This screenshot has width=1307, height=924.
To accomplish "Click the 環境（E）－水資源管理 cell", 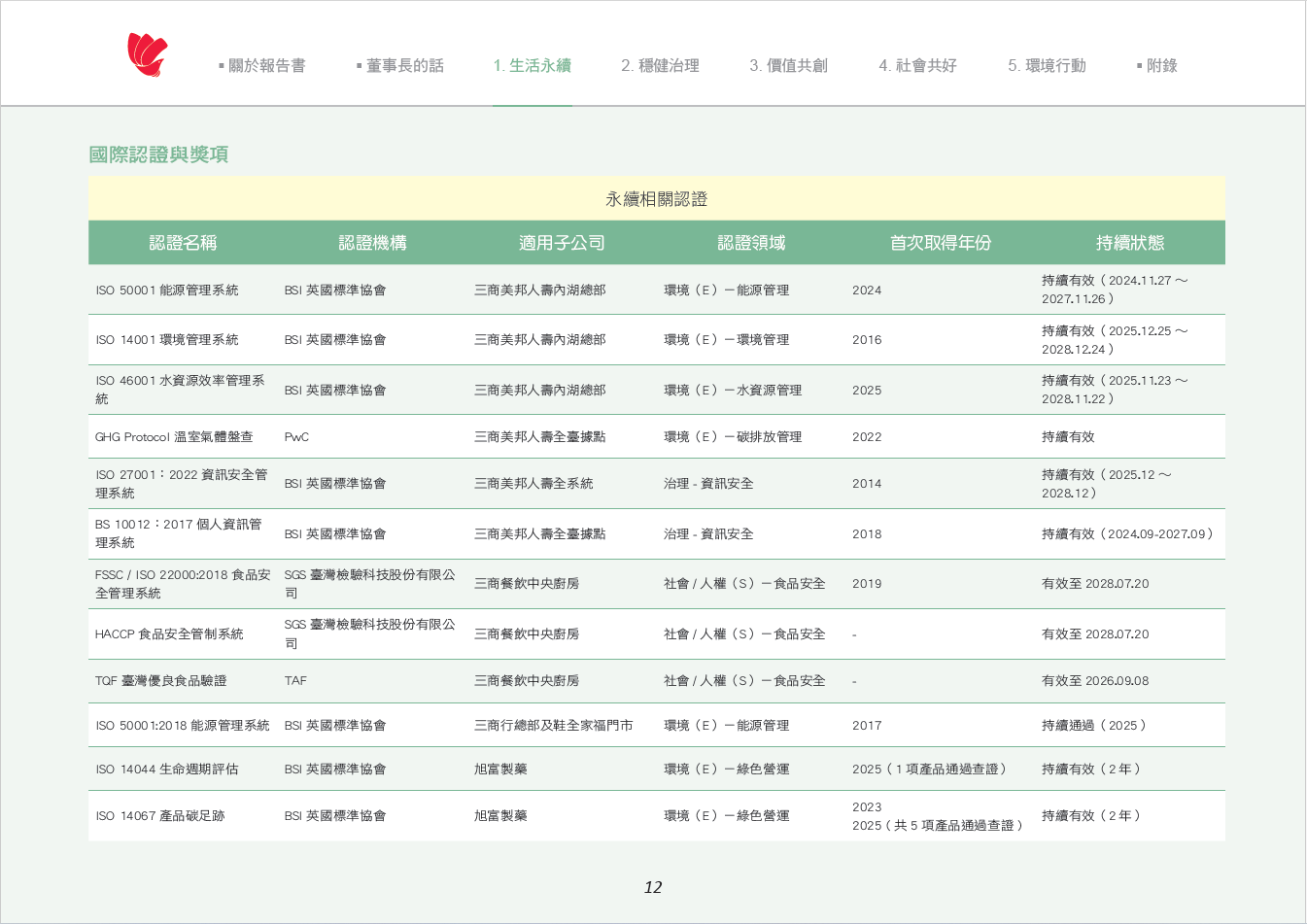I will click(733, 391).
